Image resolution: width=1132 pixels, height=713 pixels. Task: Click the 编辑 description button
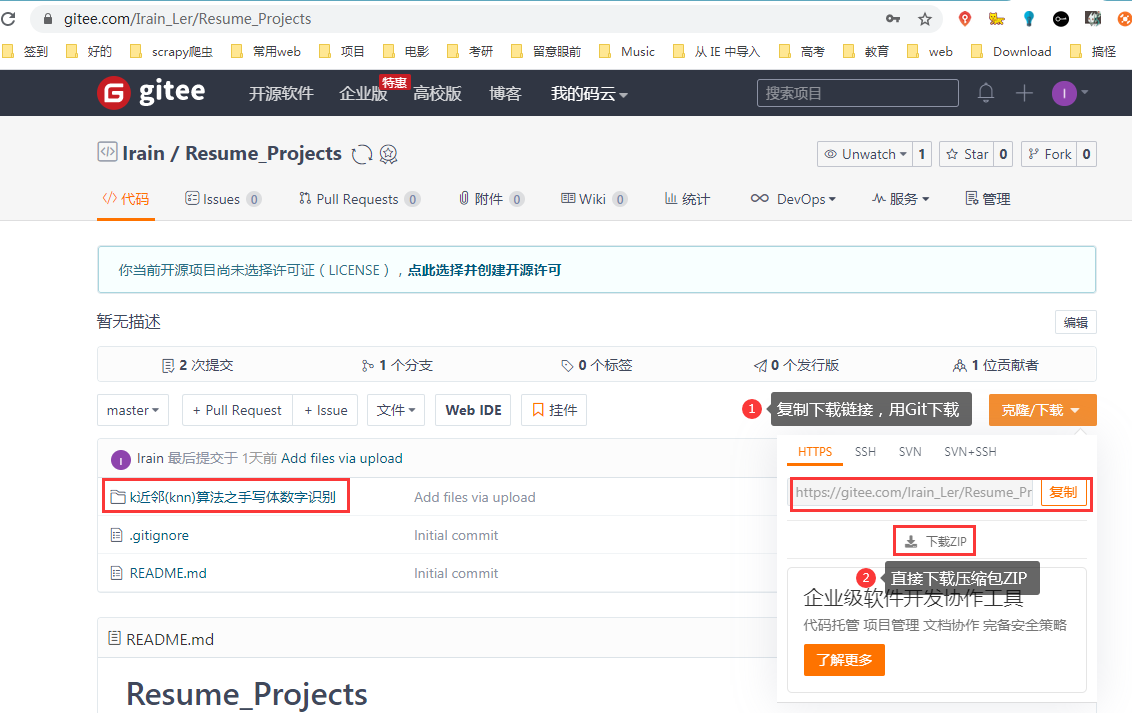coord(1075,322)
